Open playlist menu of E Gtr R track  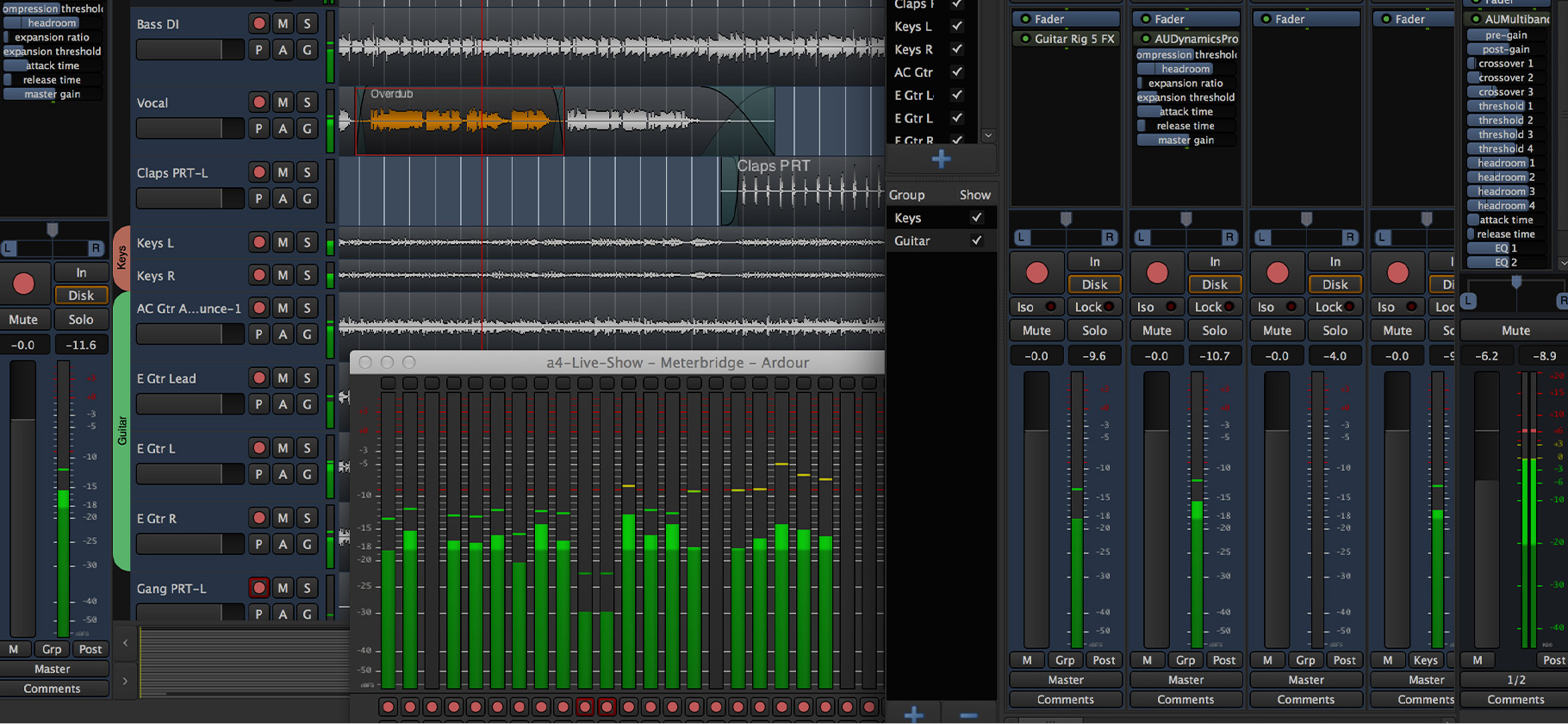pyautogui.click(x=258, y=544)
